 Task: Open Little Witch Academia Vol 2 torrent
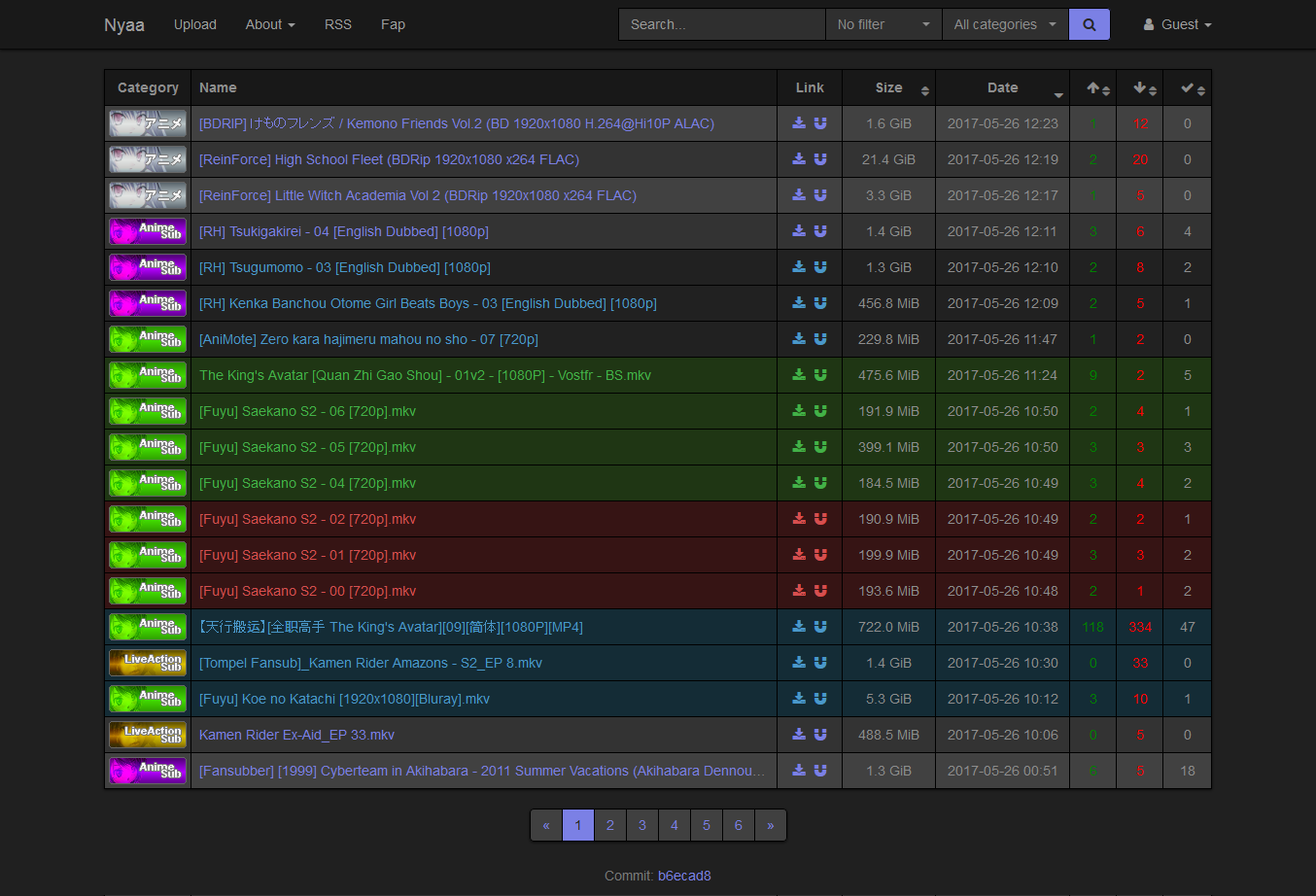(x=418, y=195)
